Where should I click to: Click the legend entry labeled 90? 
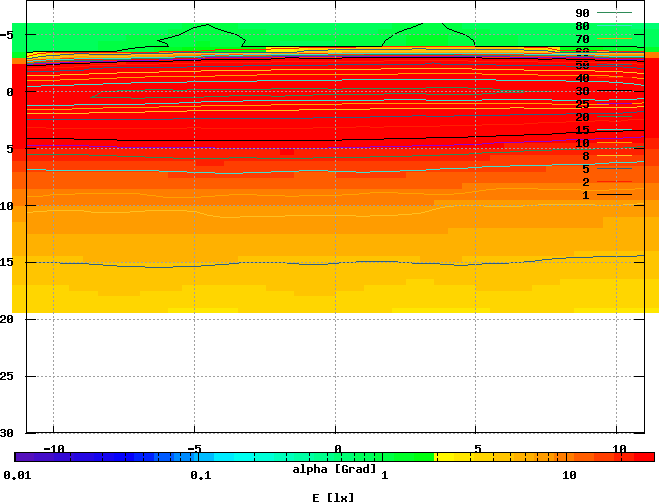tap(582, 13)
